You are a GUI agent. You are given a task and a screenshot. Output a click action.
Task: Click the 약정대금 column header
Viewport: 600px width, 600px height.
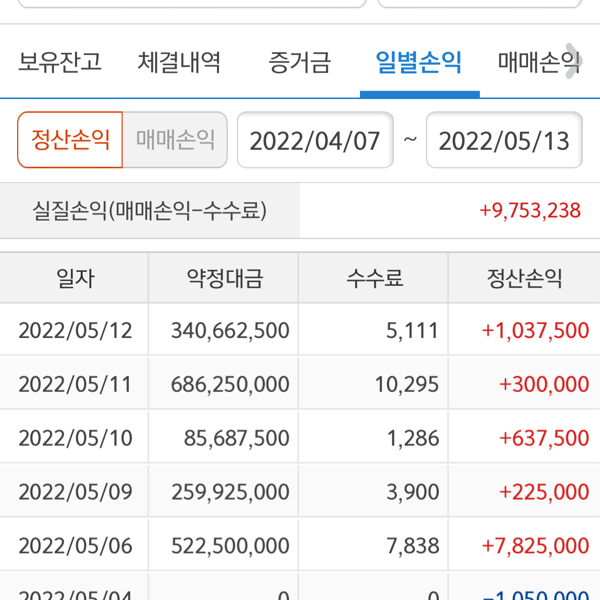coord(224,279)
